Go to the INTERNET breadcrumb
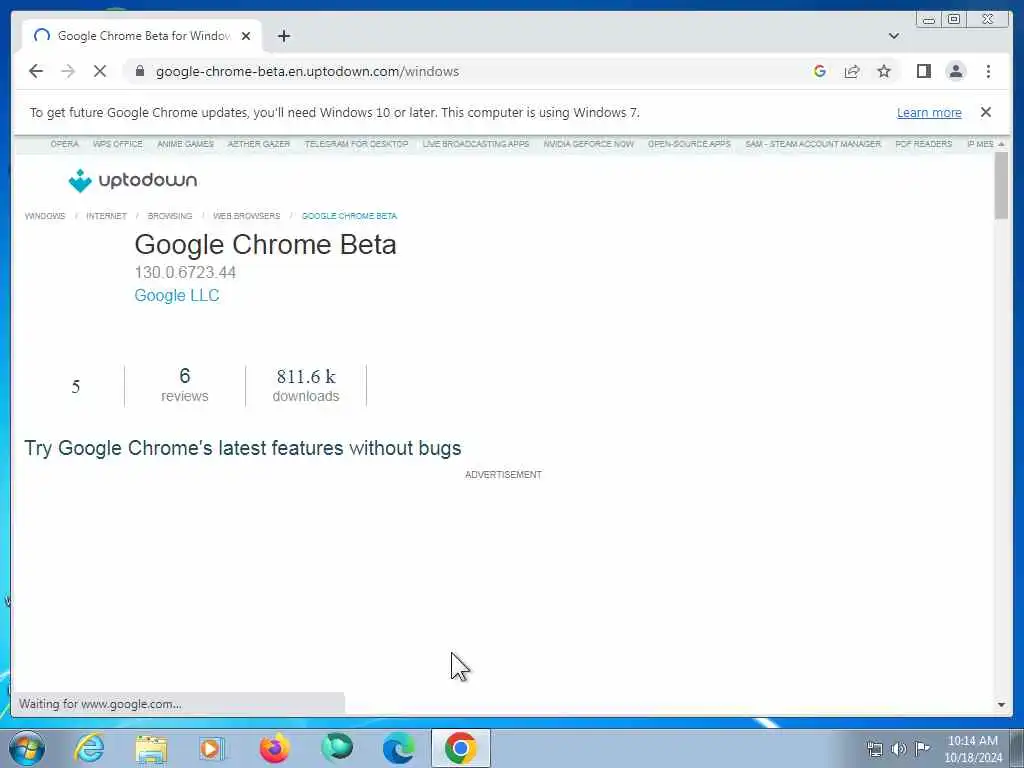 pos(106,216)
